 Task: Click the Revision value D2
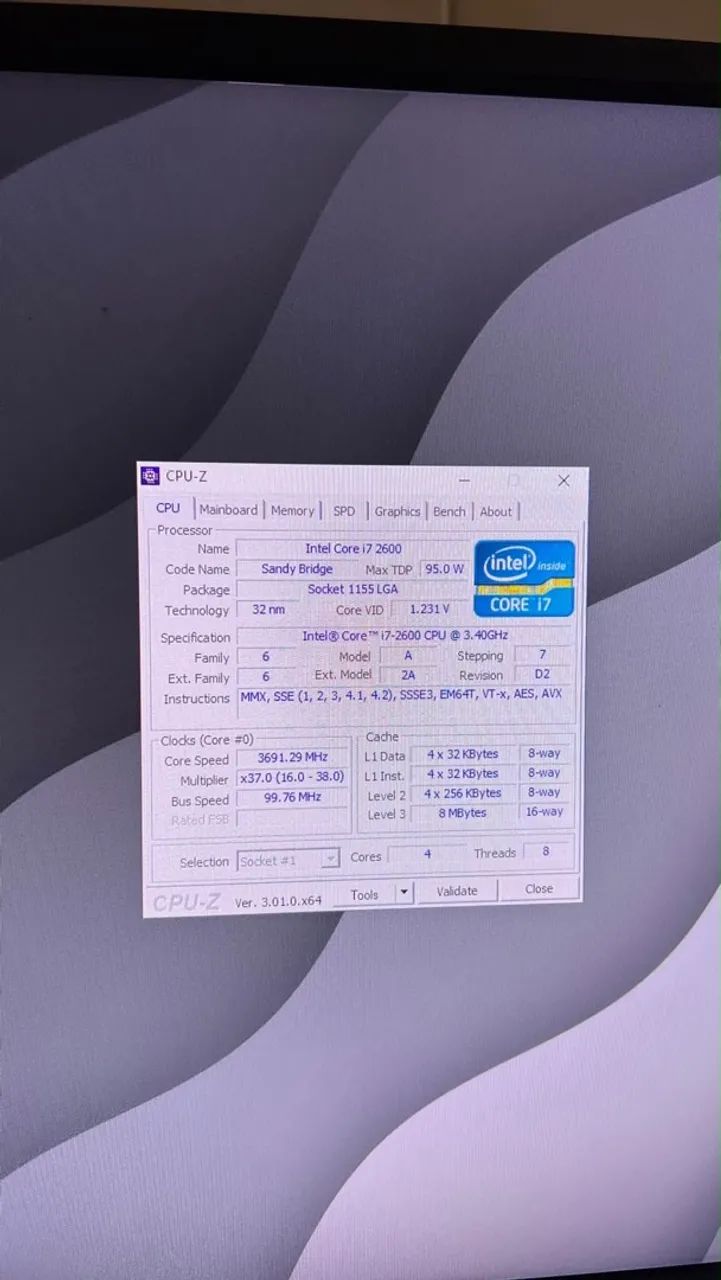pos(543,674)
